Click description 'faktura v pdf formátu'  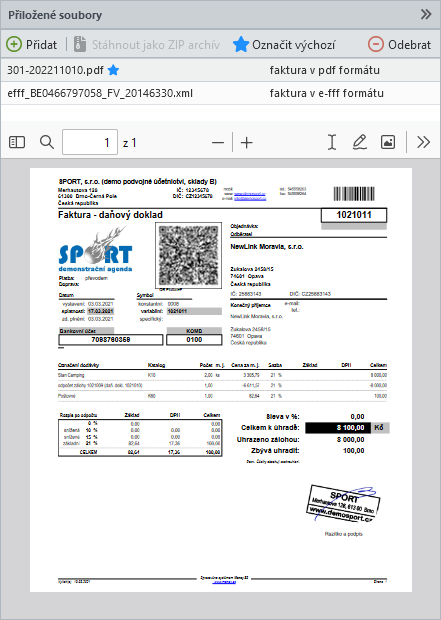324,70
